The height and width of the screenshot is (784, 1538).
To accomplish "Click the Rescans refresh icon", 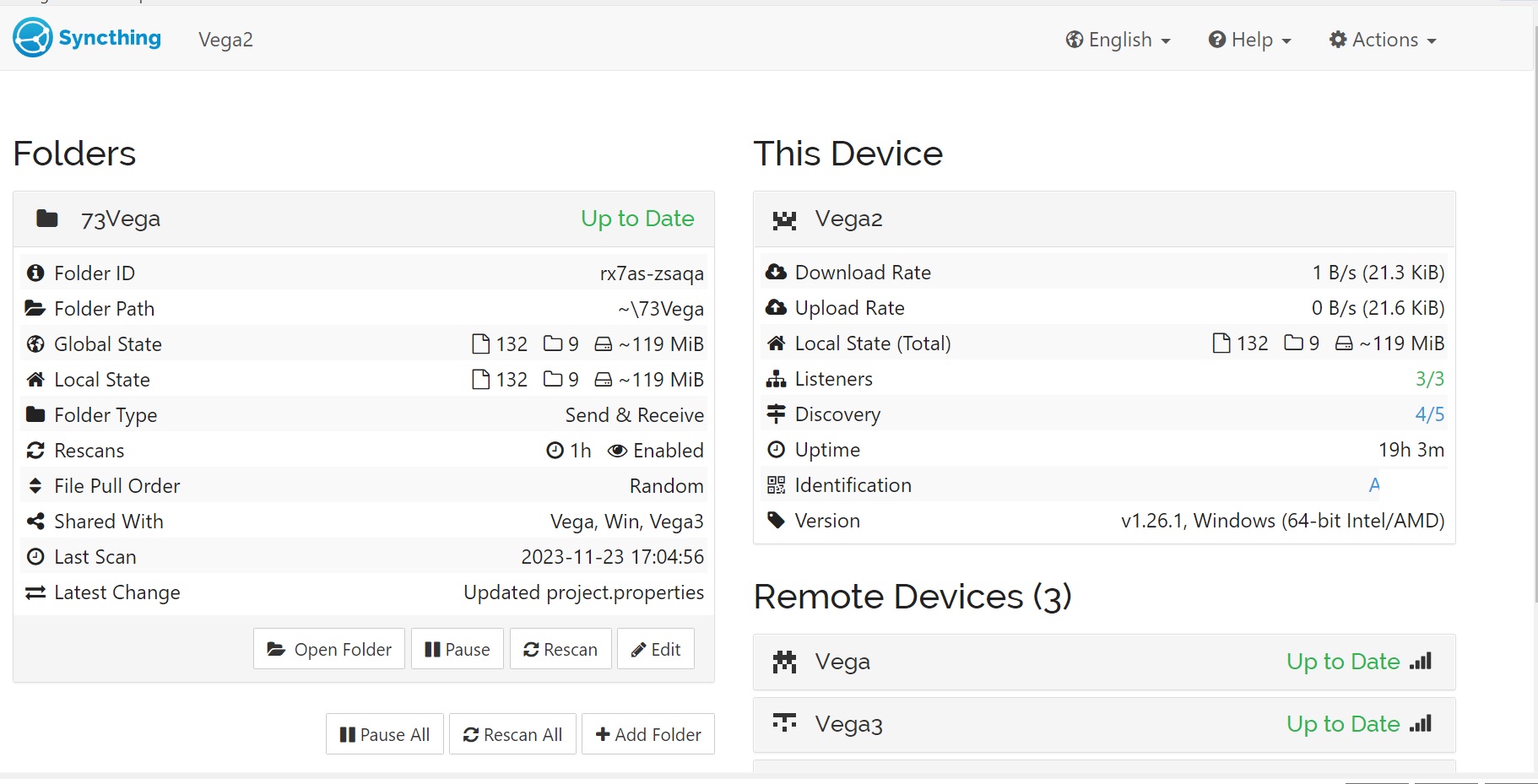I will [35, 451].
